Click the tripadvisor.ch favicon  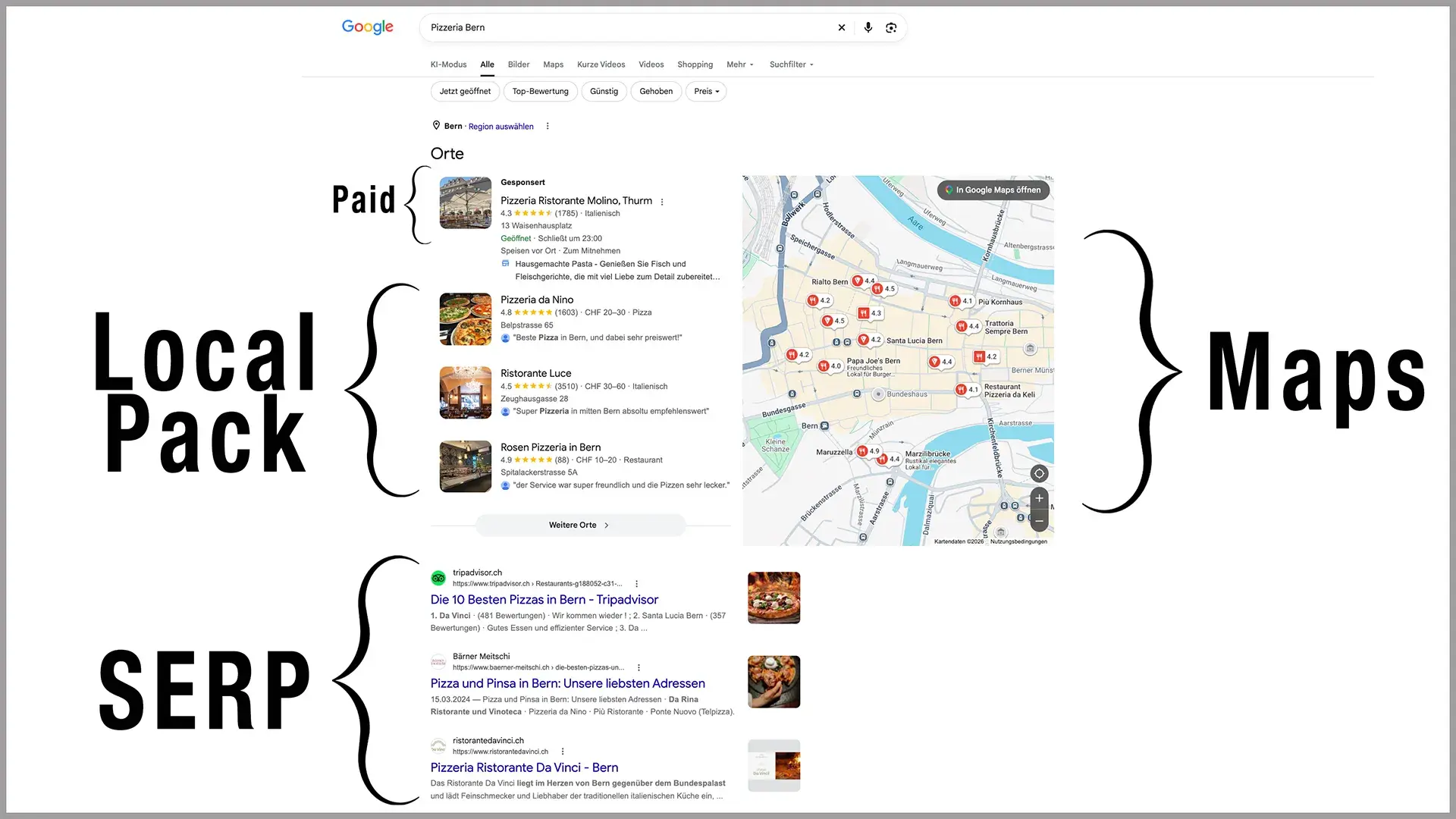pos(438,578)
